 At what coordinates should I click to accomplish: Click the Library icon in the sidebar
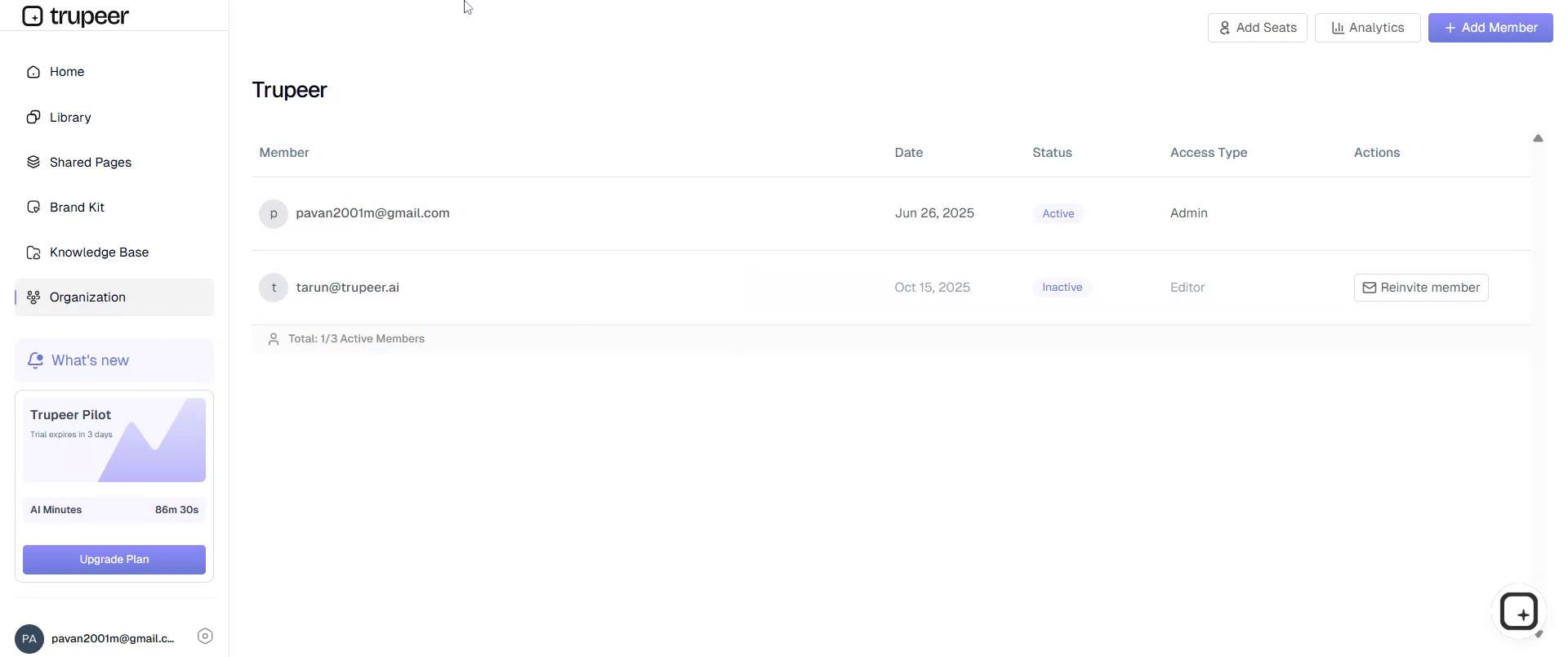point(33,117)
